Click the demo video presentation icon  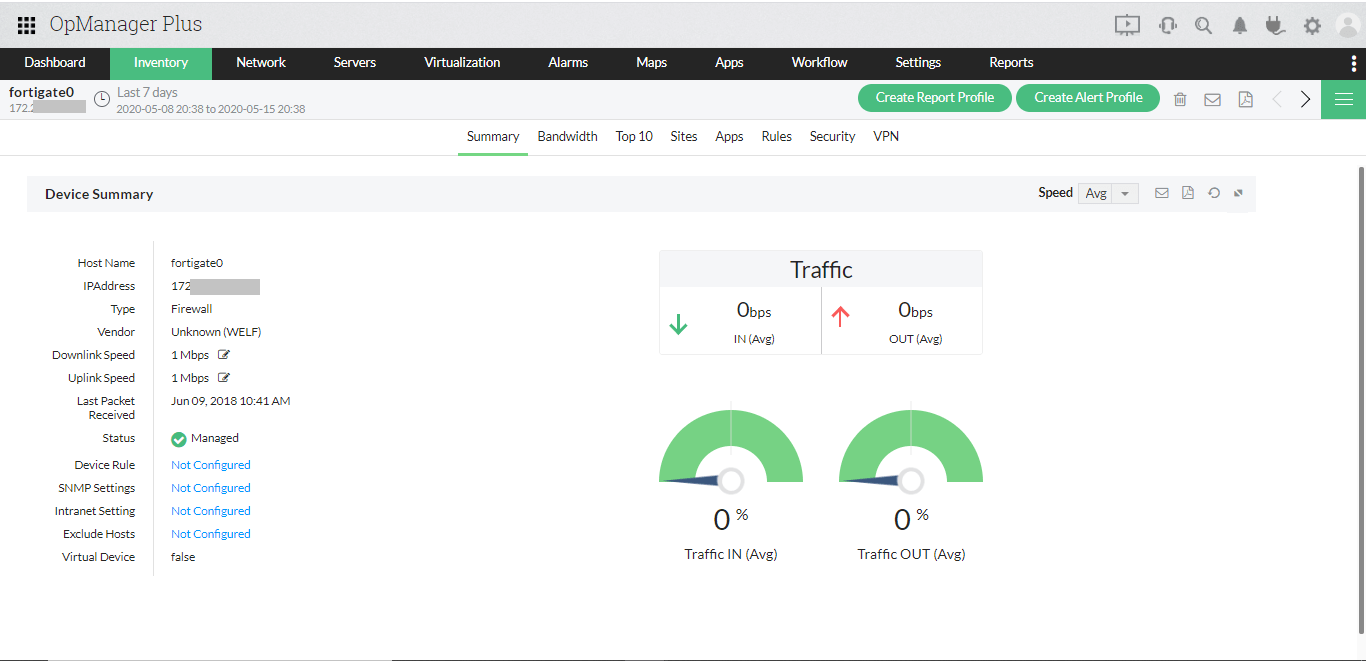(x=1127, y=25)
